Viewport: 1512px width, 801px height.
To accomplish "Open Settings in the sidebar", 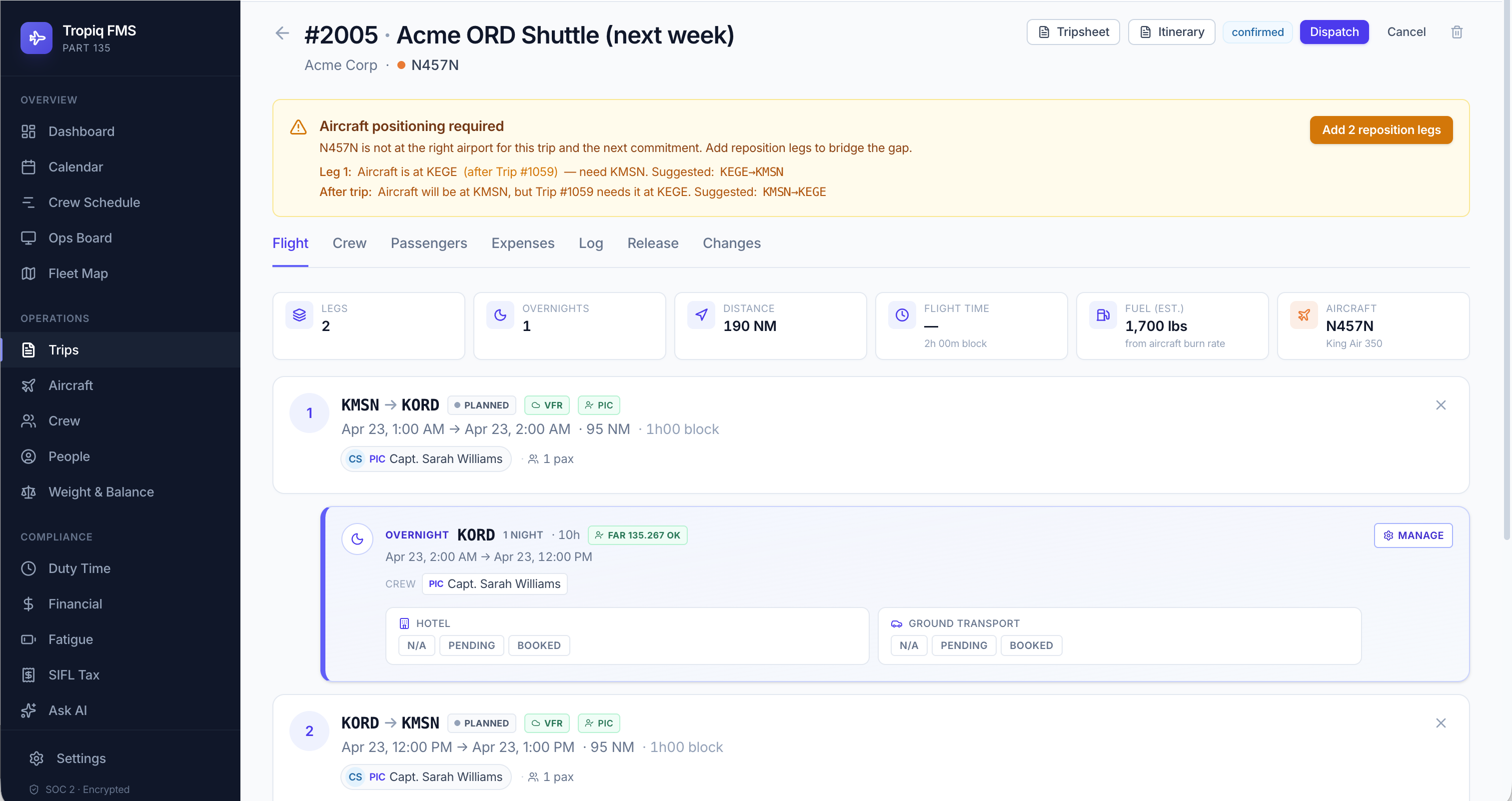I will coord(81,758).
